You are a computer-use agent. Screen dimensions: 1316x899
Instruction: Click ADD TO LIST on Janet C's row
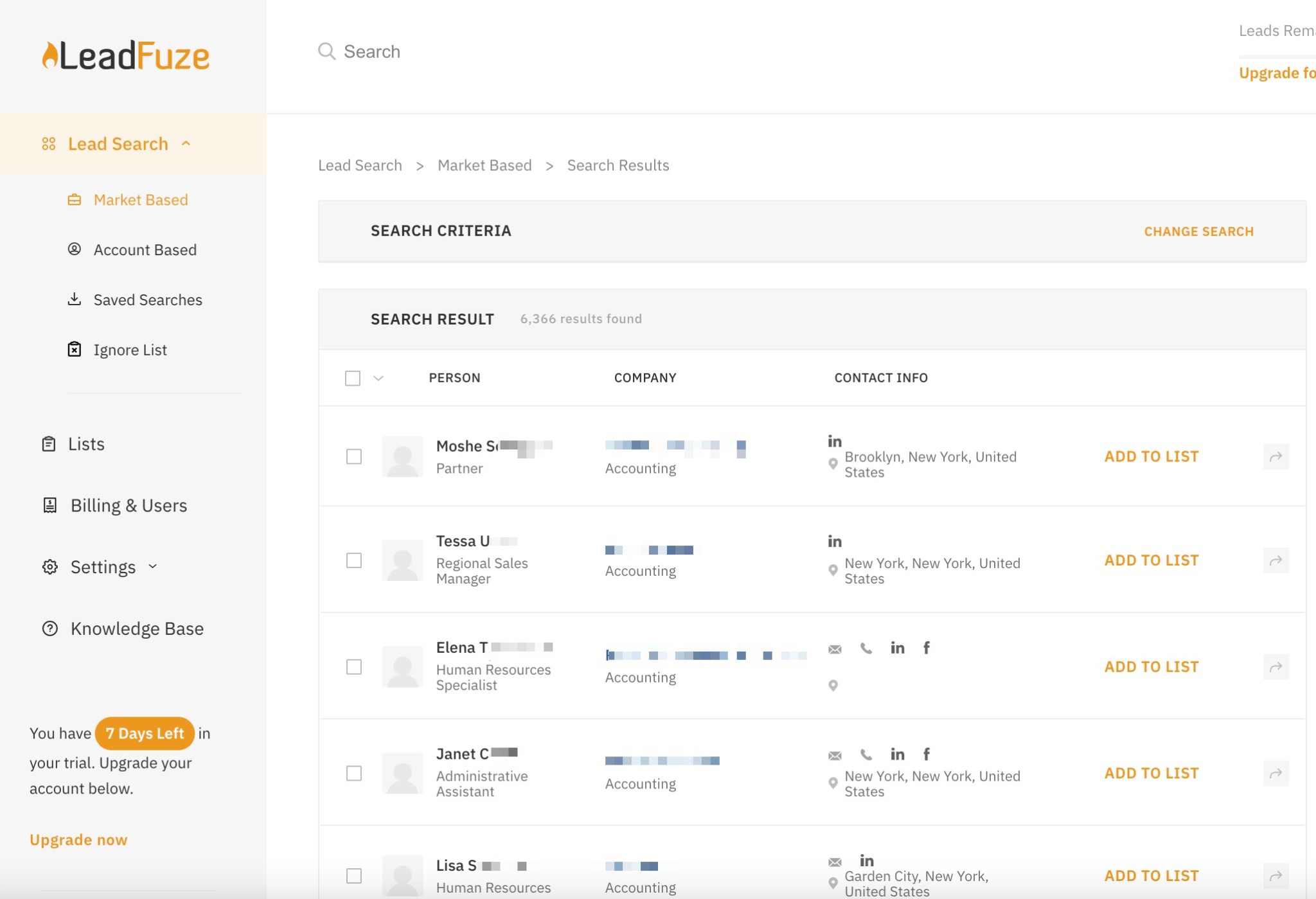(1151, 773)
